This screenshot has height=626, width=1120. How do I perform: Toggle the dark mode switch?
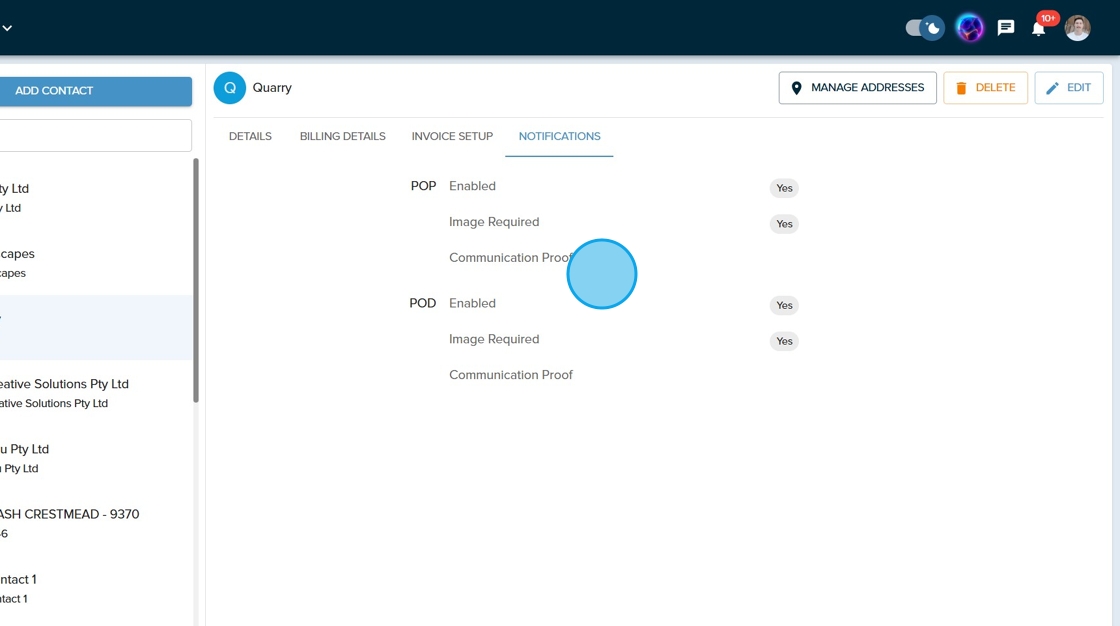point(924,28)
